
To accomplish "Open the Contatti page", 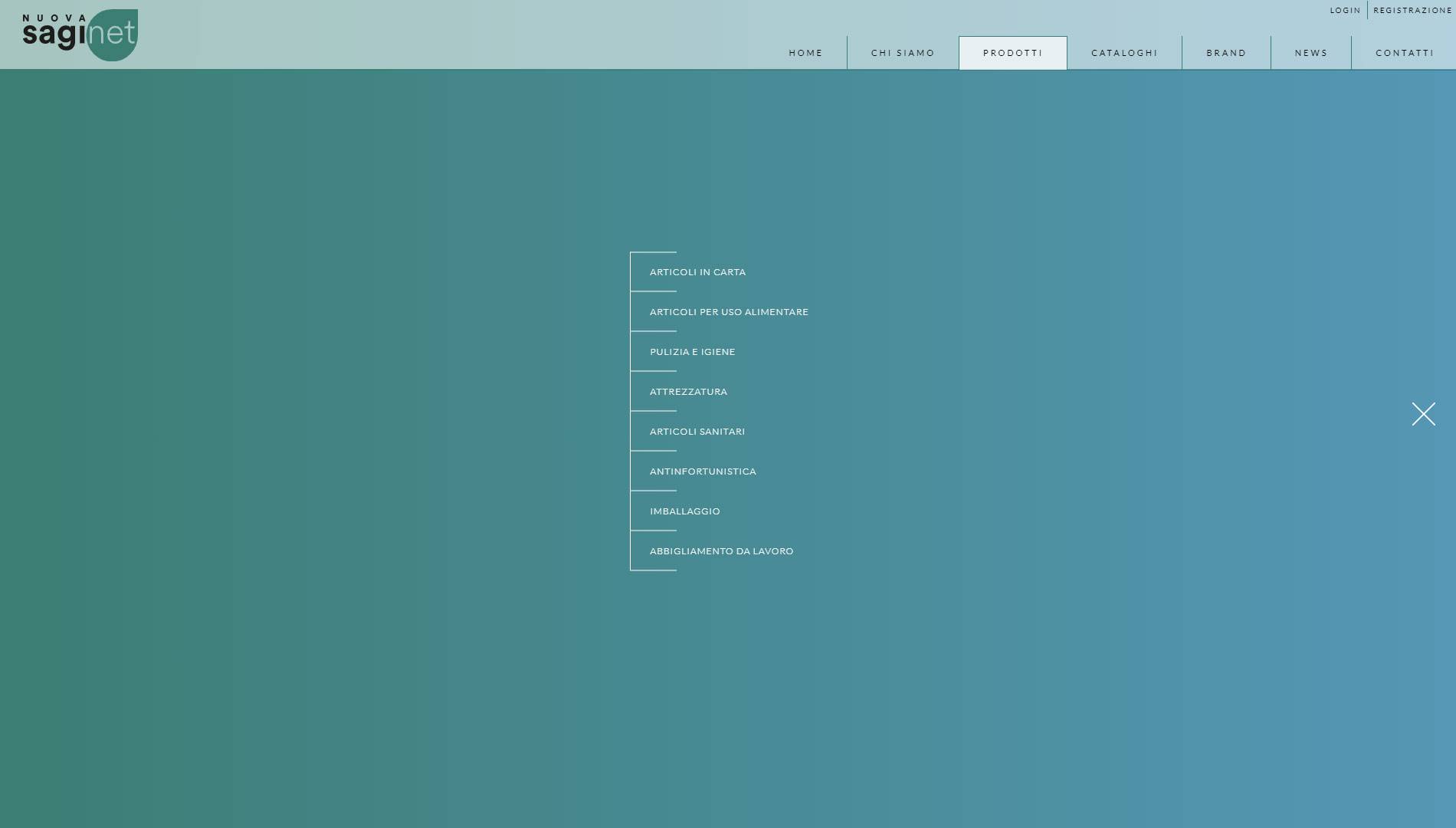I will point(1404,53).
